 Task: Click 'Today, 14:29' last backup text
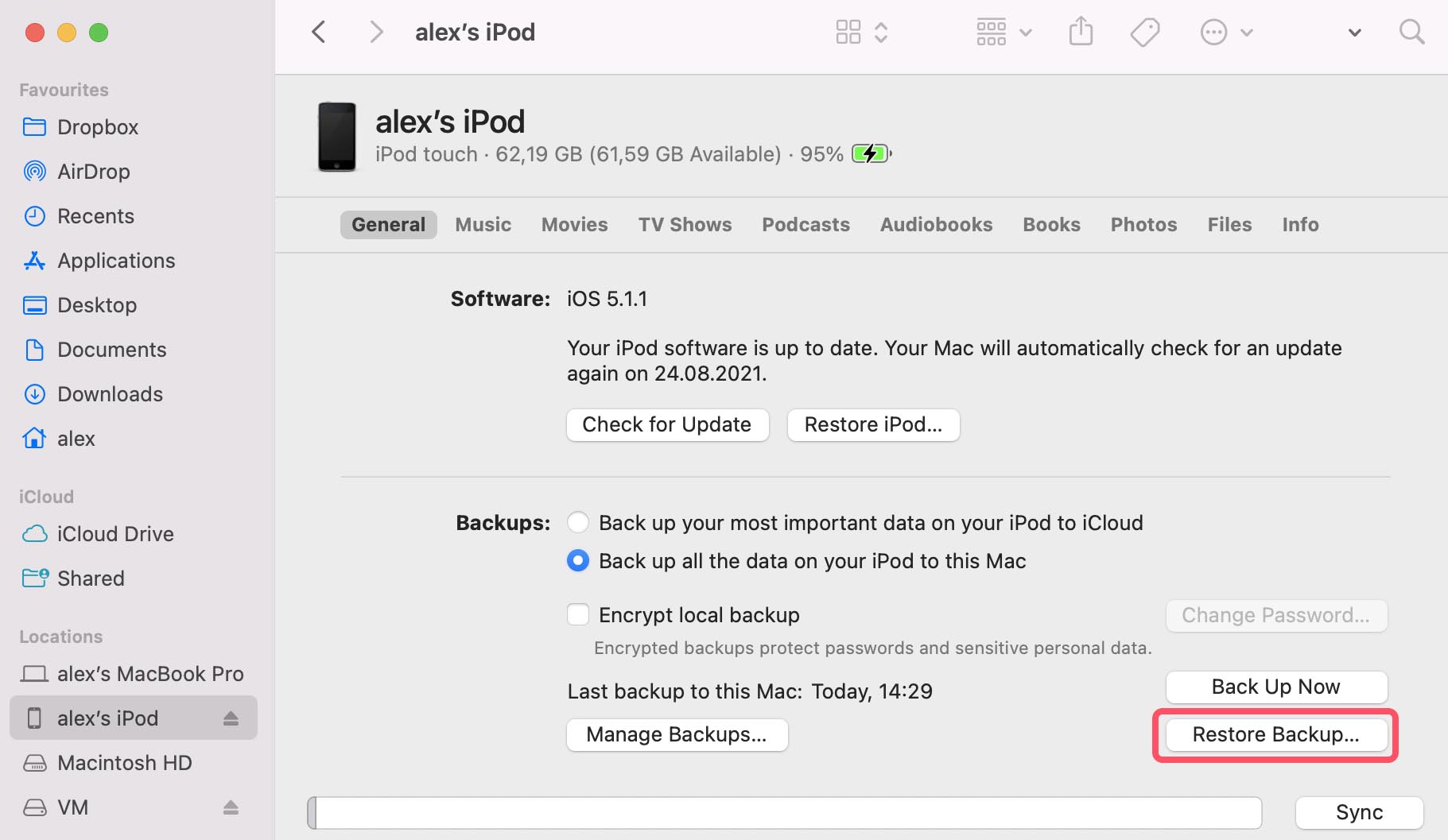pos(872,691)
